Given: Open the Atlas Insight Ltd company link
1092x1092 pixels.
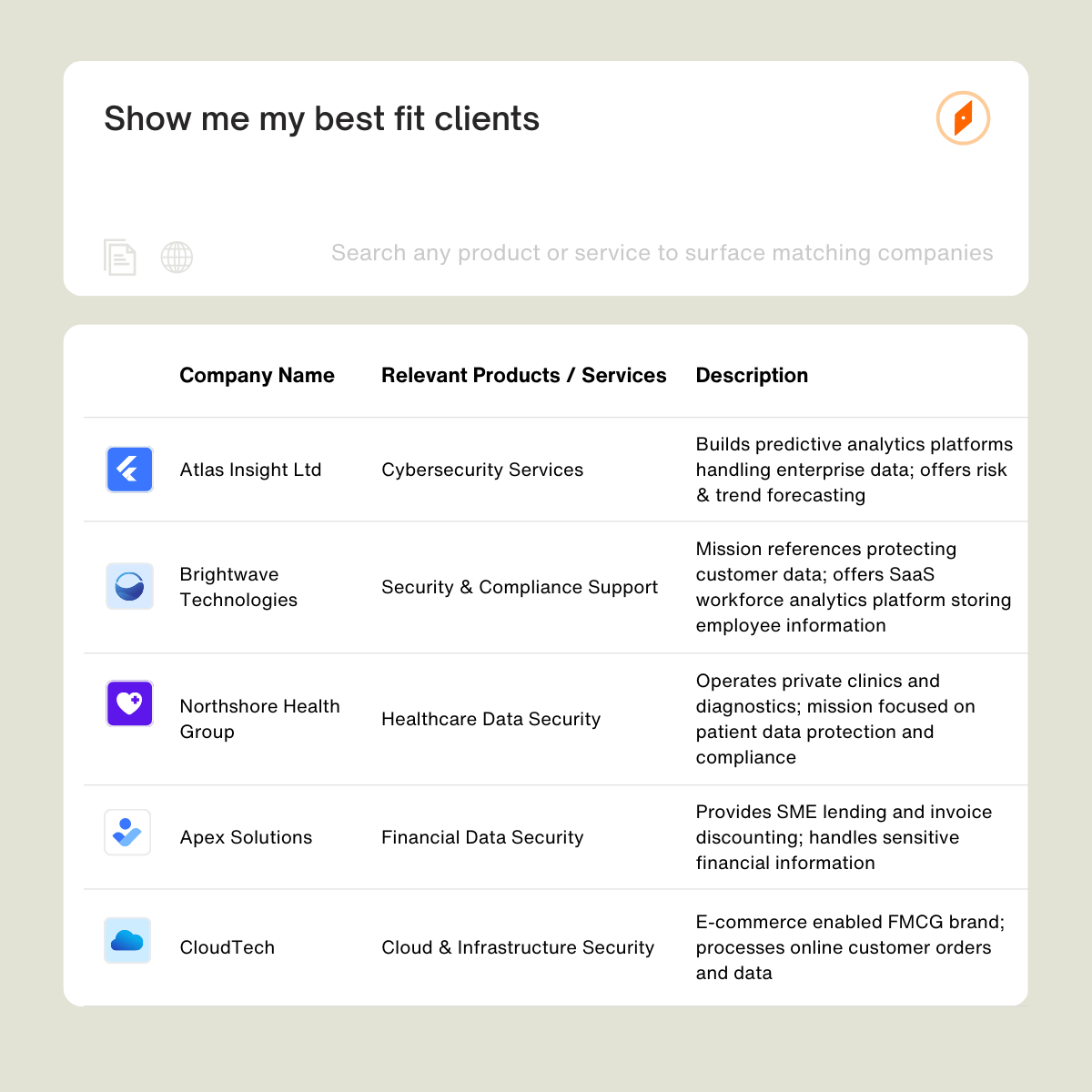Looking at the screenshot, I should [250, 470].
